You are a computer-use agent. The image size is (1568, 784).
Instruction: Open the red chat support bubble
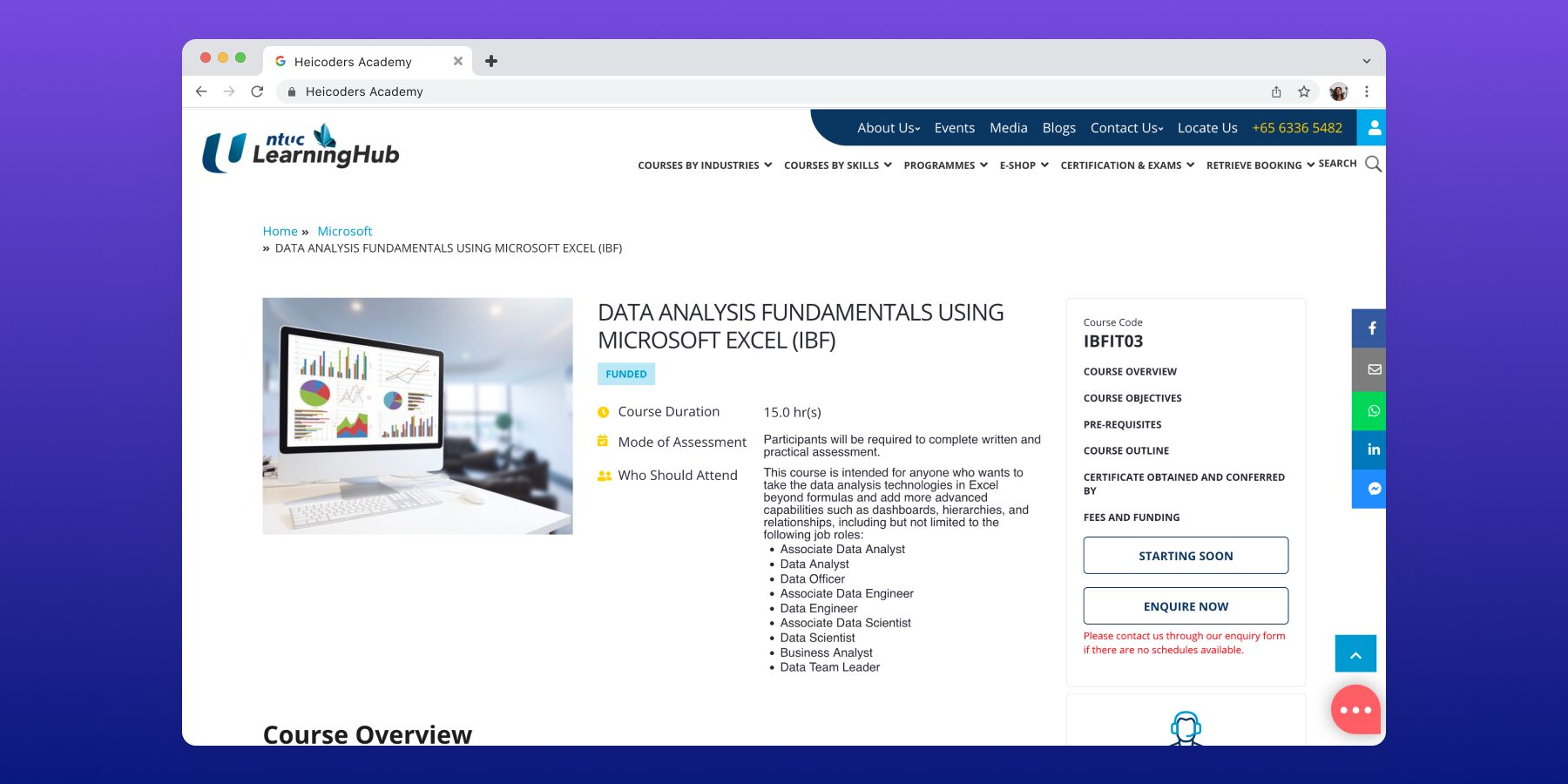point(1355,709)
